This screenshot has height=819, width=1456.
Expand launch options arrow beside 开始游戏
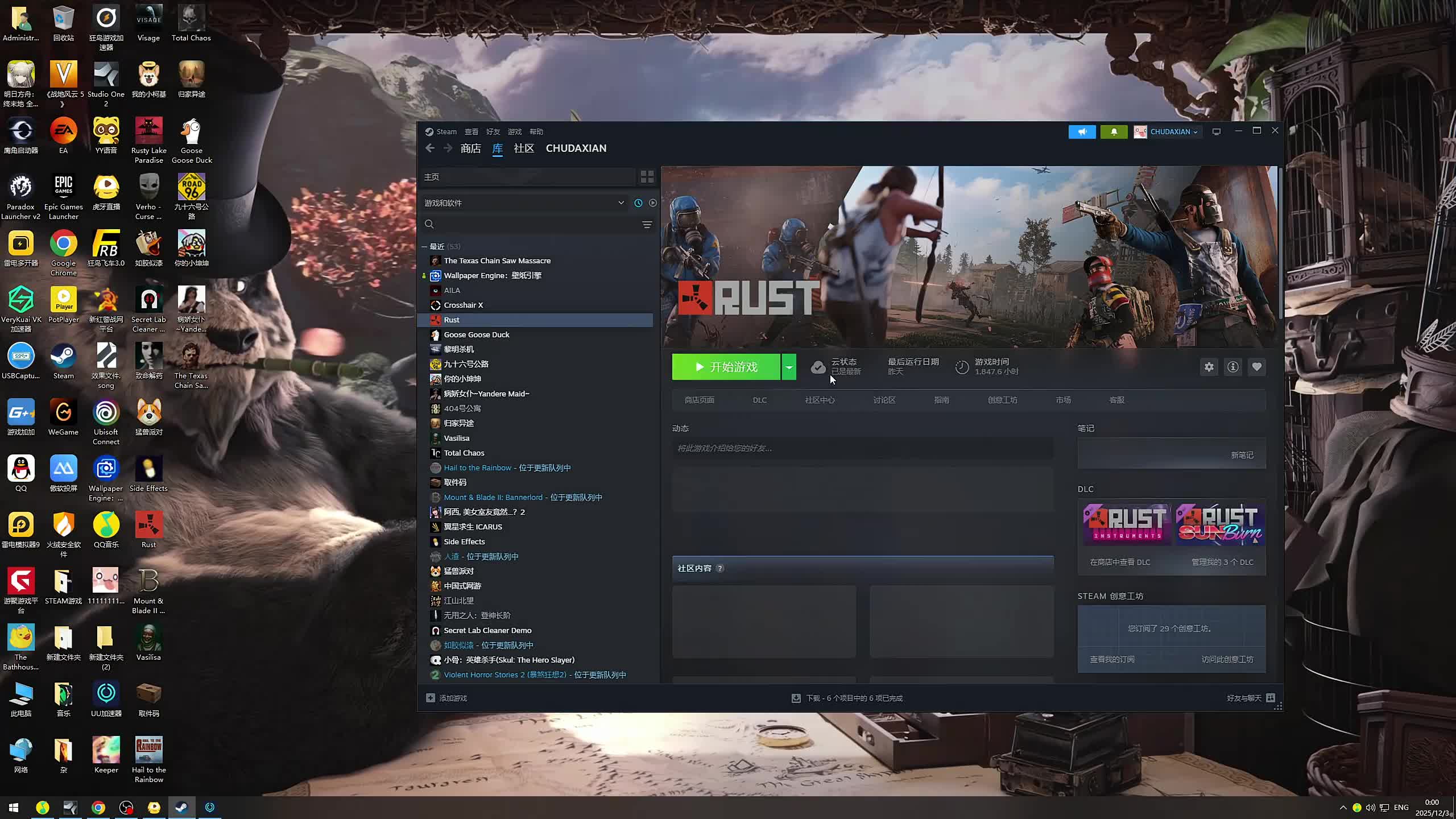[789, 367]
